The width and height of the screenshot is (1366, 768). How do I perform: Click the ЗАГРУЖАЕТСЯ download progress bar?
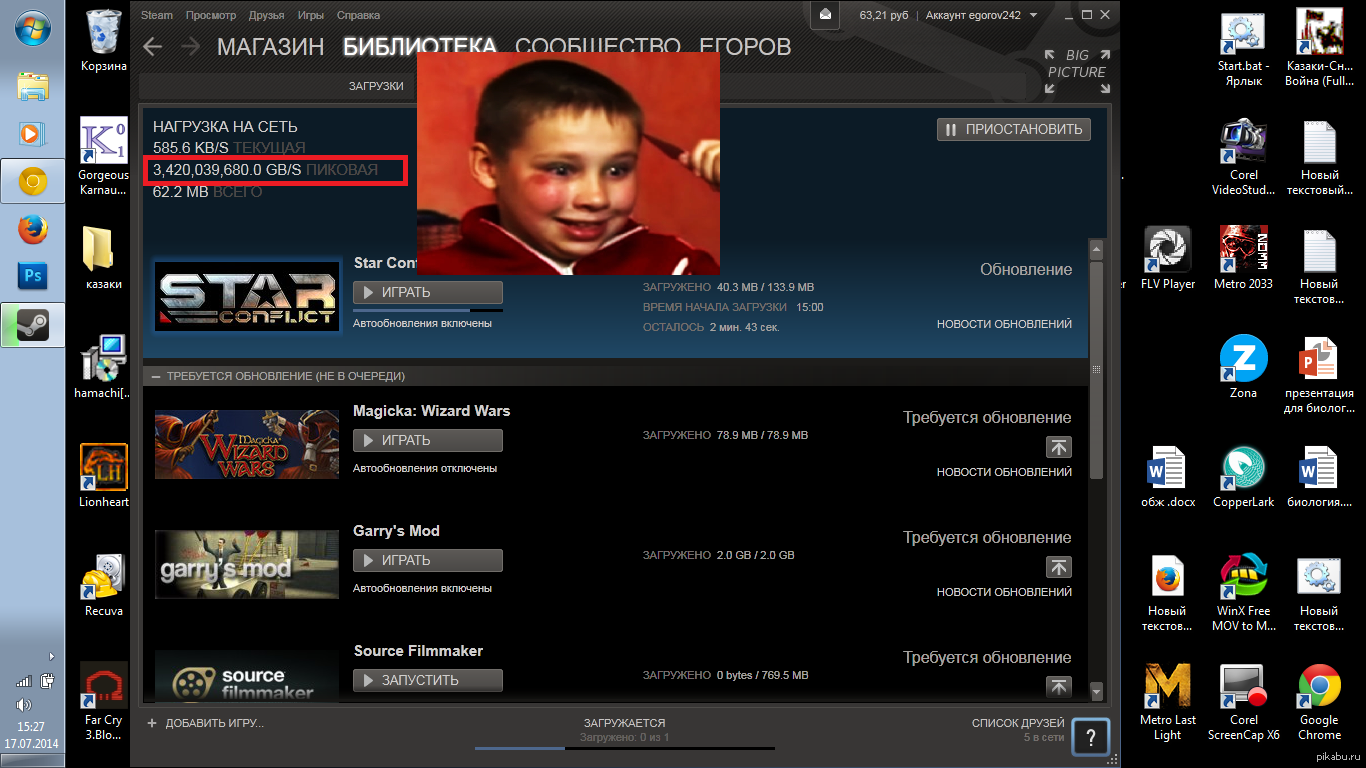(625, 747)
